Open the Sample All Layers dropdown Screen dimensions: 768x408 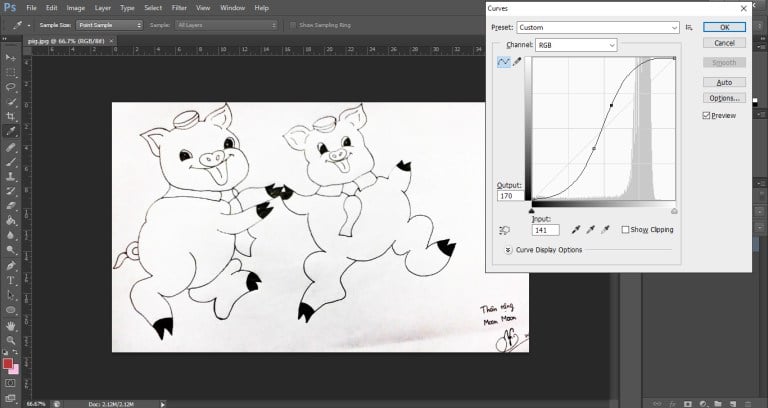226,25
